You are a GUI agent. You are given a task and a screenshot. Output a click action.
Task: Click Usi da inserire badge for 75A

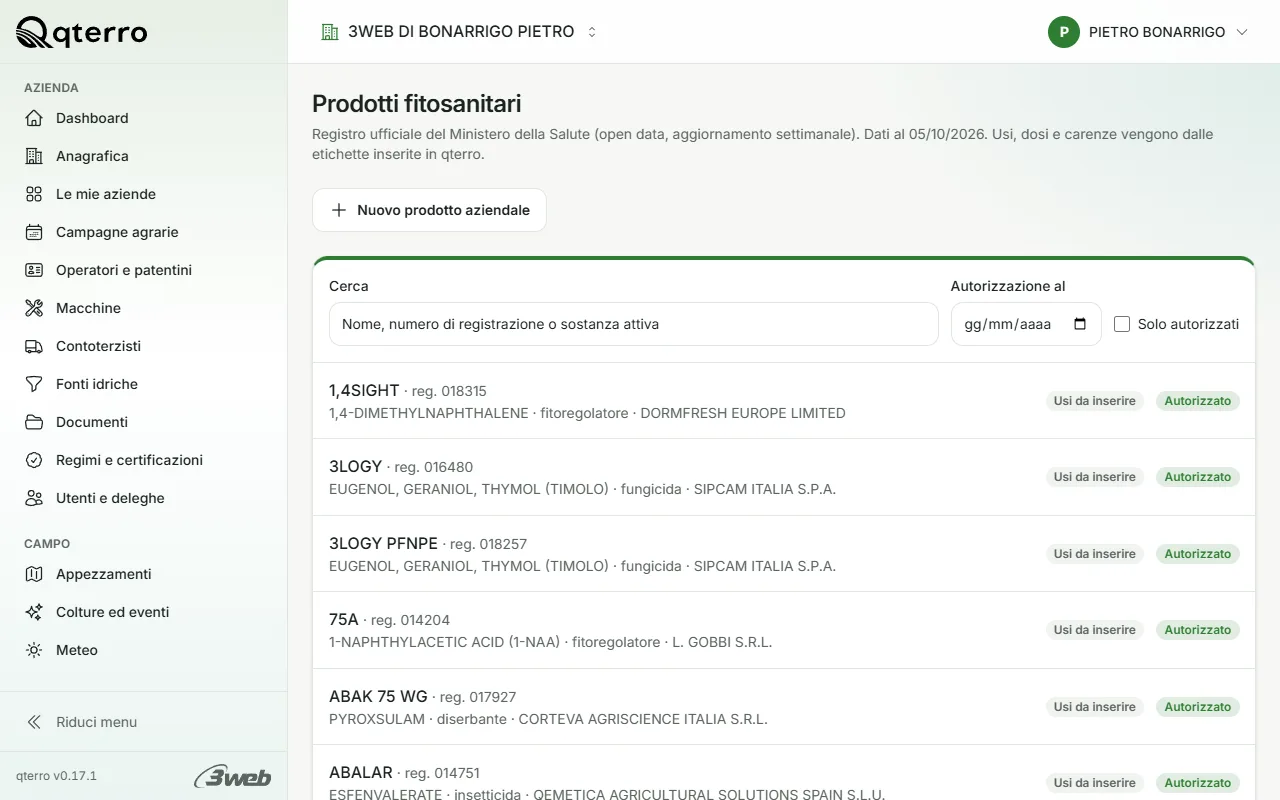1095,630
